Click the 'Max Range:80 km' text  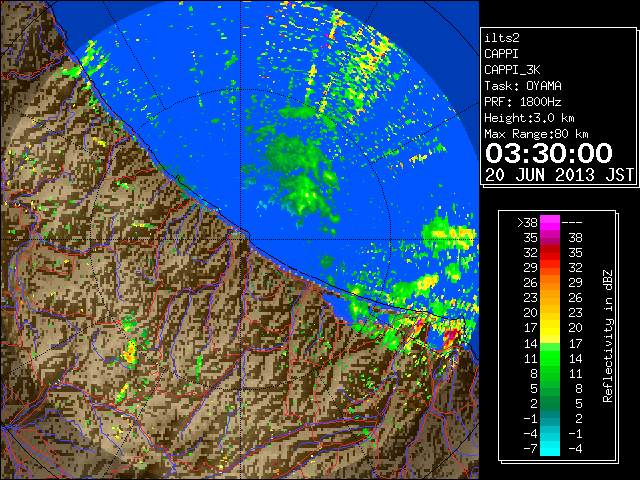(536, 134)
